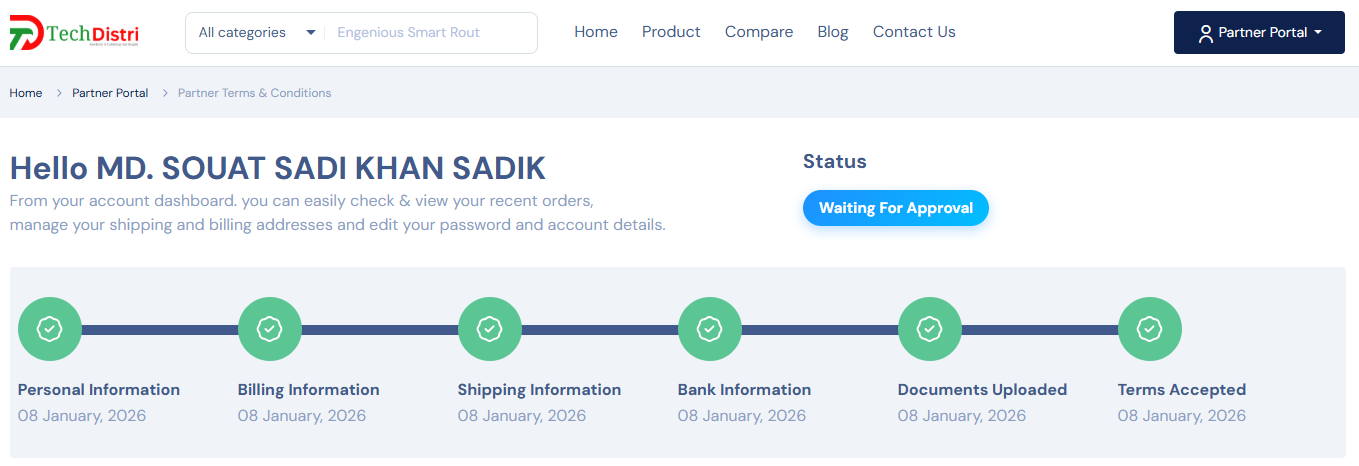Click the progress line between Personal and Billing
The height and width of the screenshot is (466, 1359).
point(160,329)
